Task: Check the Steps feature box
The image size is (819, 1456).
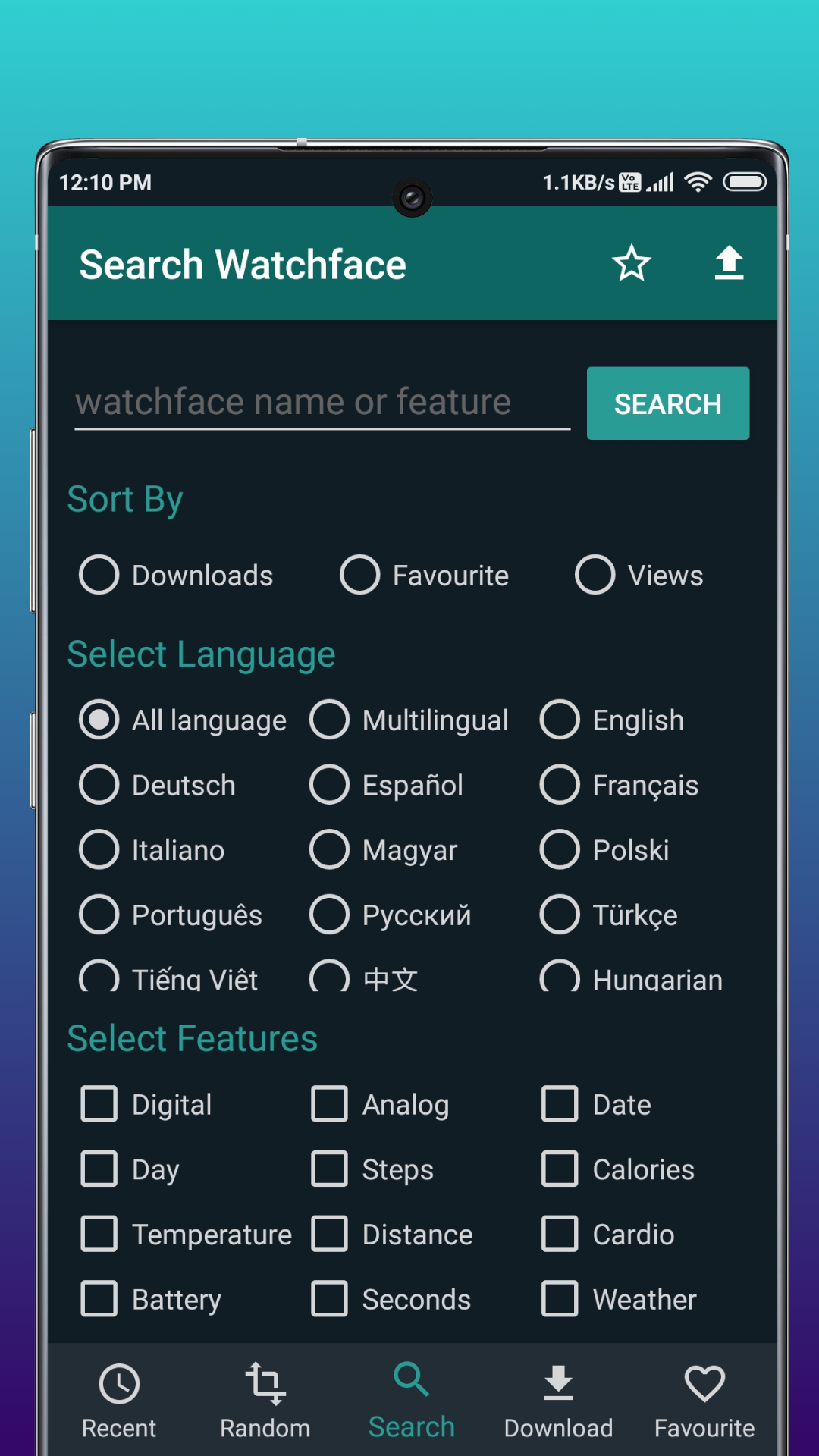Action: click(x=329, y=1169)
